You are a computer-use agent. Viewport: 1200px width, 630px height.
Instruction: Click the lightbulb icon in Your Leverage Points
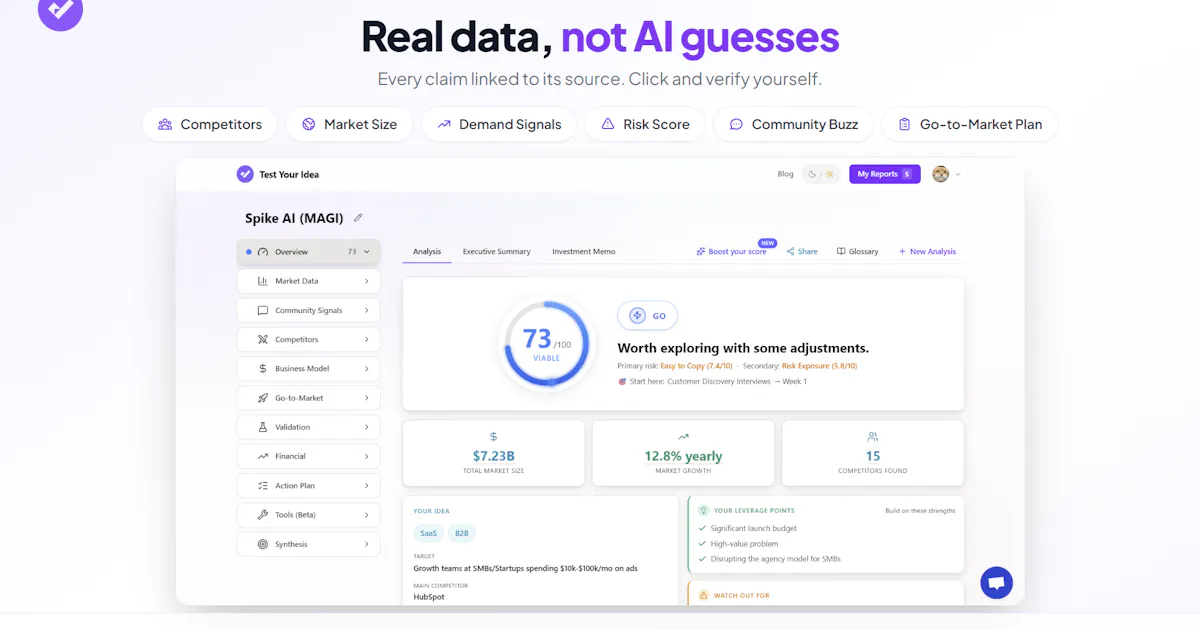(704, 510)
